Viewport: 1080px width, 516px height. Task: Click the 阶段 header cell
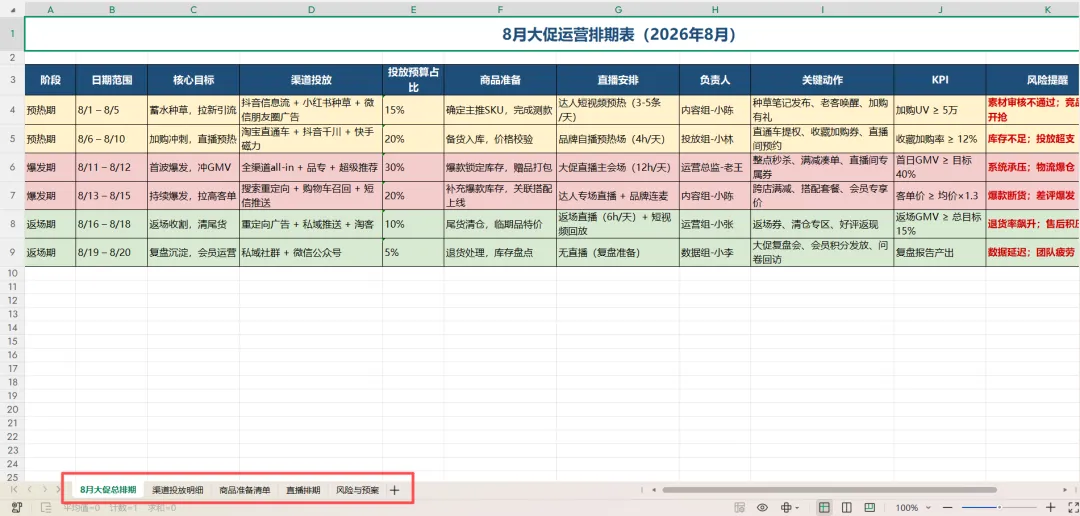50,80
